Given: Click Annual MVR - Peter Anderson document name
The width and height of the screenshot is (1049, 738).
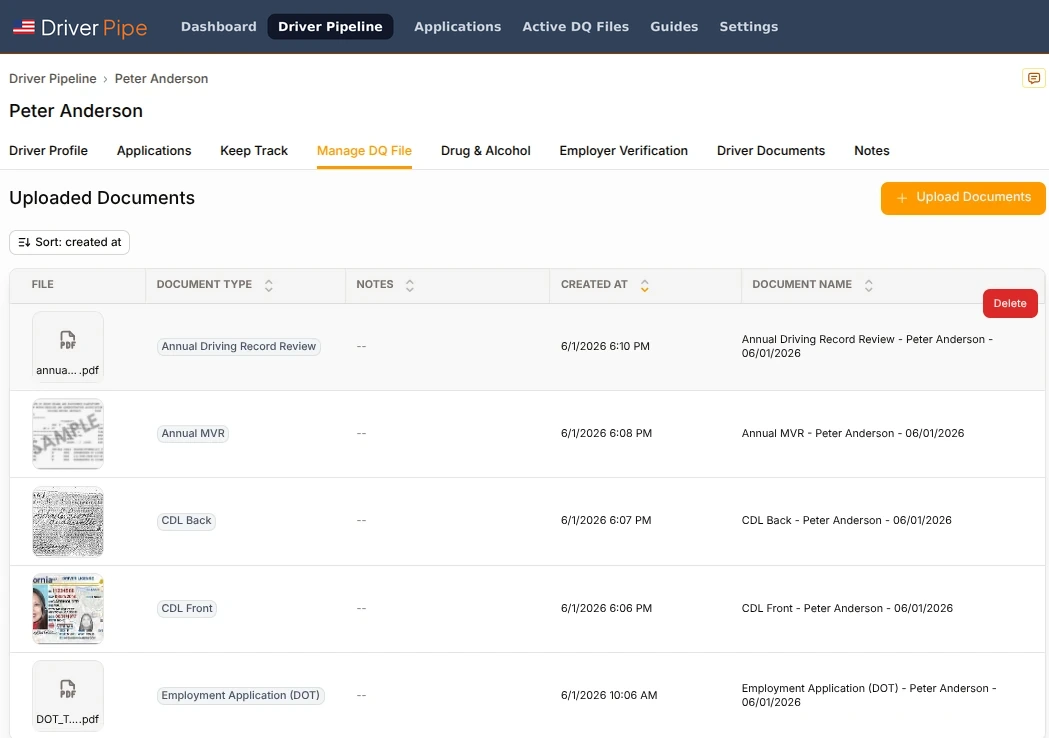Looking at the screenshot, I should coord(853,434).
